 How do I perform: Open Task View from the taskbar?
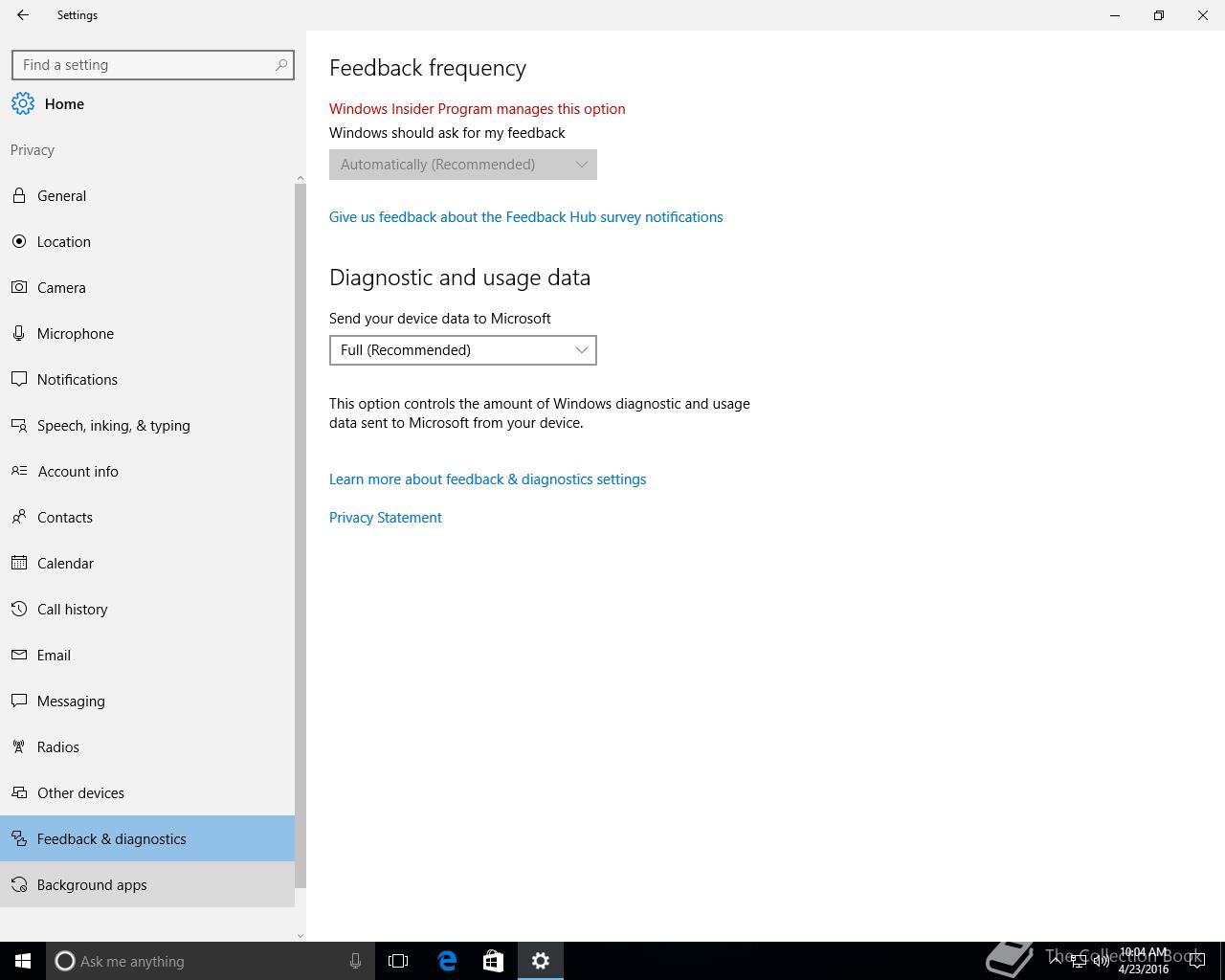[398, 961]
